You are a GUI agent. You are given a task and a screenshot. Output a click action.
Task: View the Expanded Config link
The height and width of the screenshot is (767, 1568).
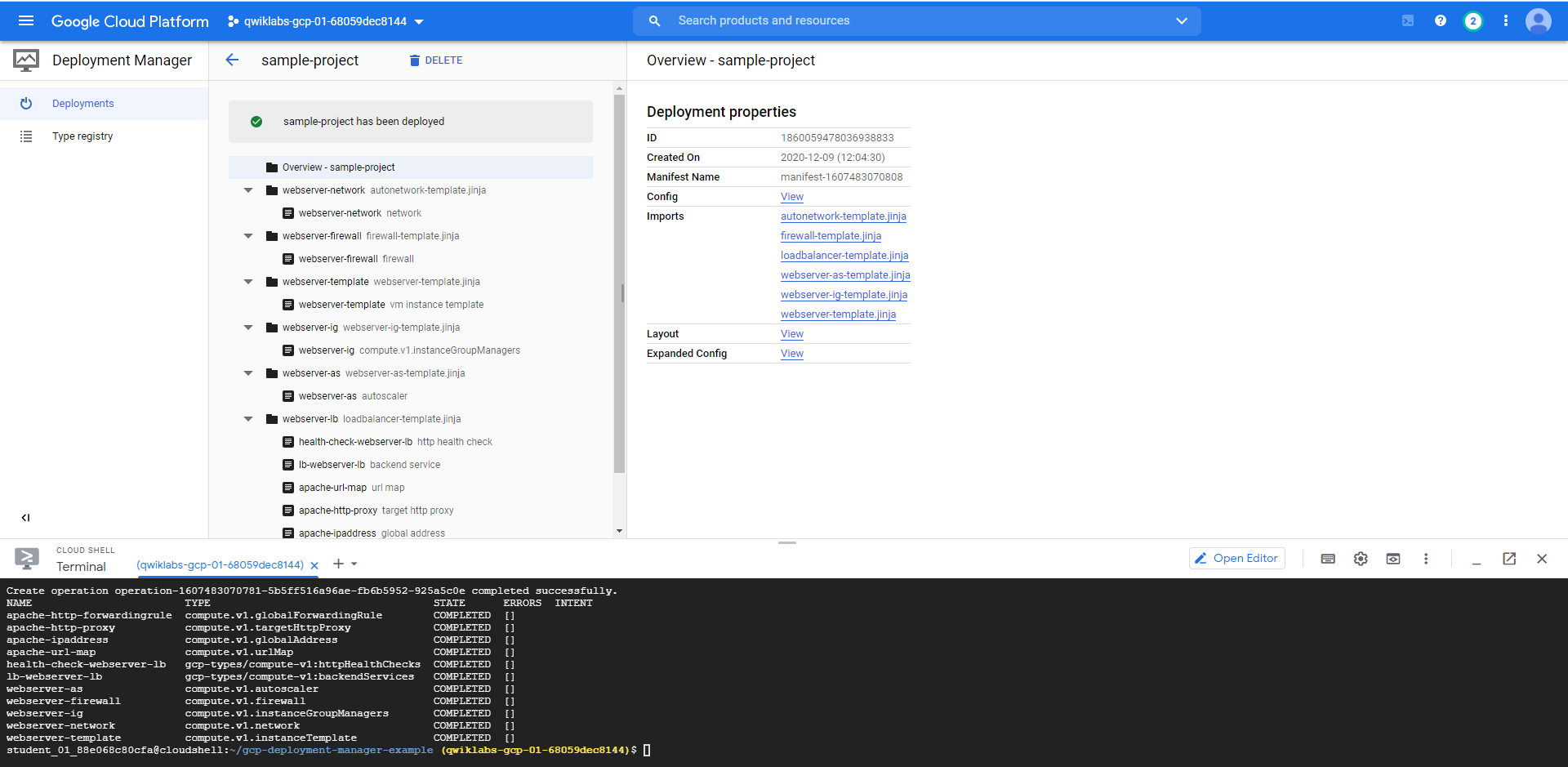792,354
